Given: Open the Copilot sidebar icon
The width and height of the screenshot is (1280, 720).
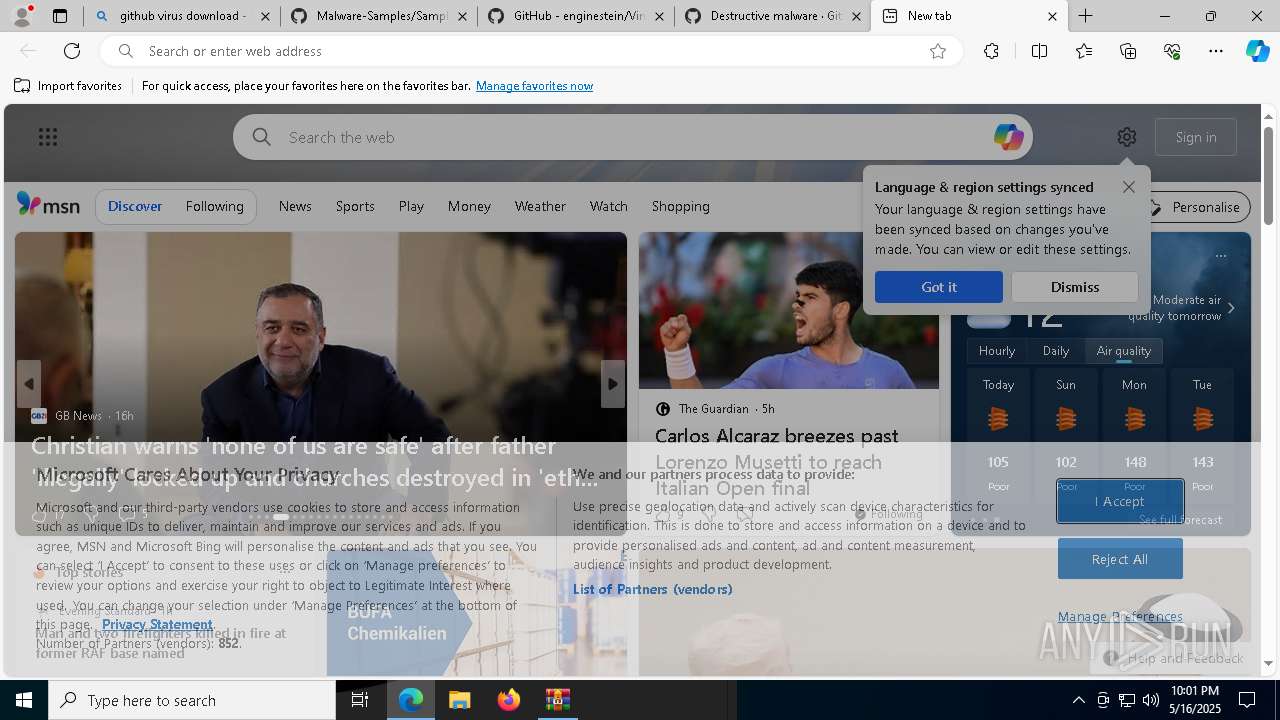Looking at the screenshot, I should [x=1258, y=51].
